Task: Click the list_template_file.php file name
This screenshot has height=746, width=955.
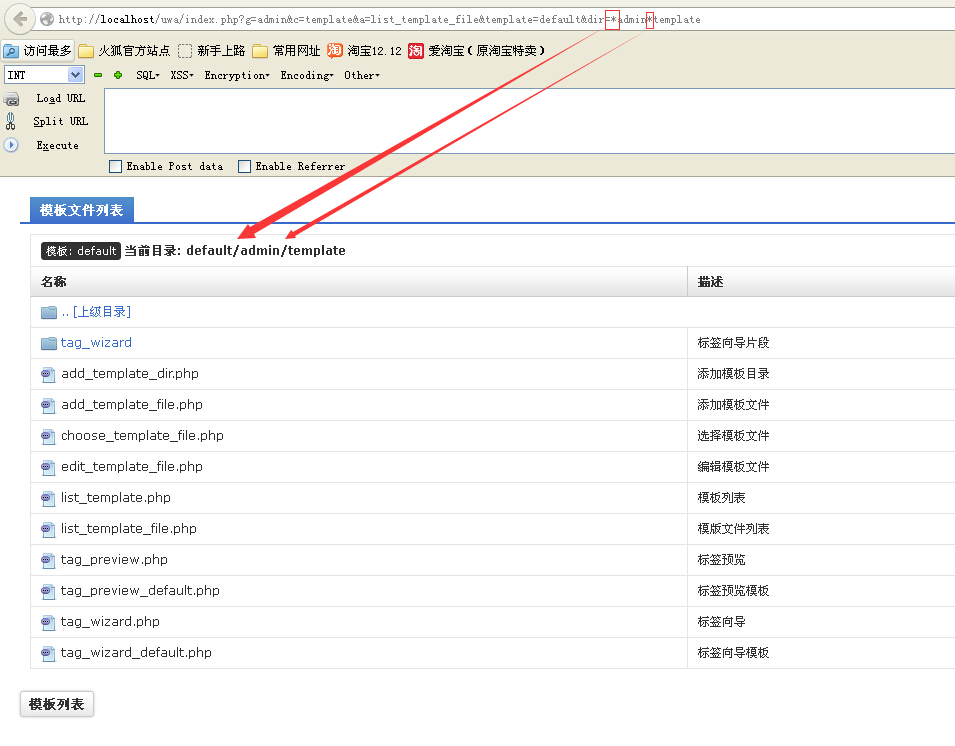Action: coord(129,529)
